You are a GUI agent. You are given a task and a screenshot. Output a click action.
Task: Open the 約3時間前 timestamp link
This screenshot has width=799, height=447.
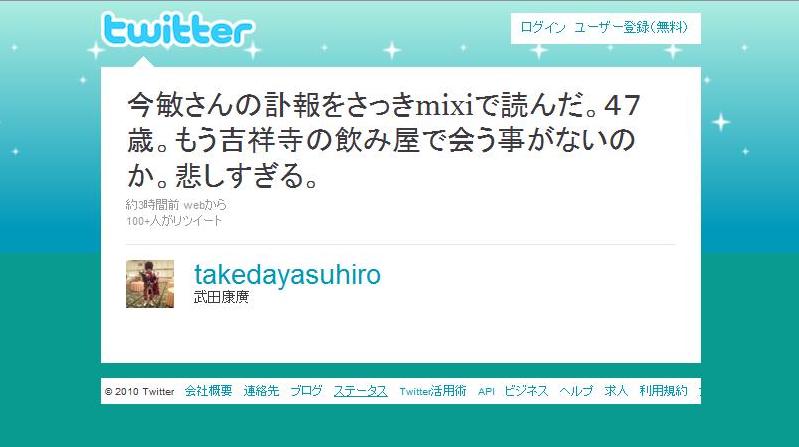152,205
